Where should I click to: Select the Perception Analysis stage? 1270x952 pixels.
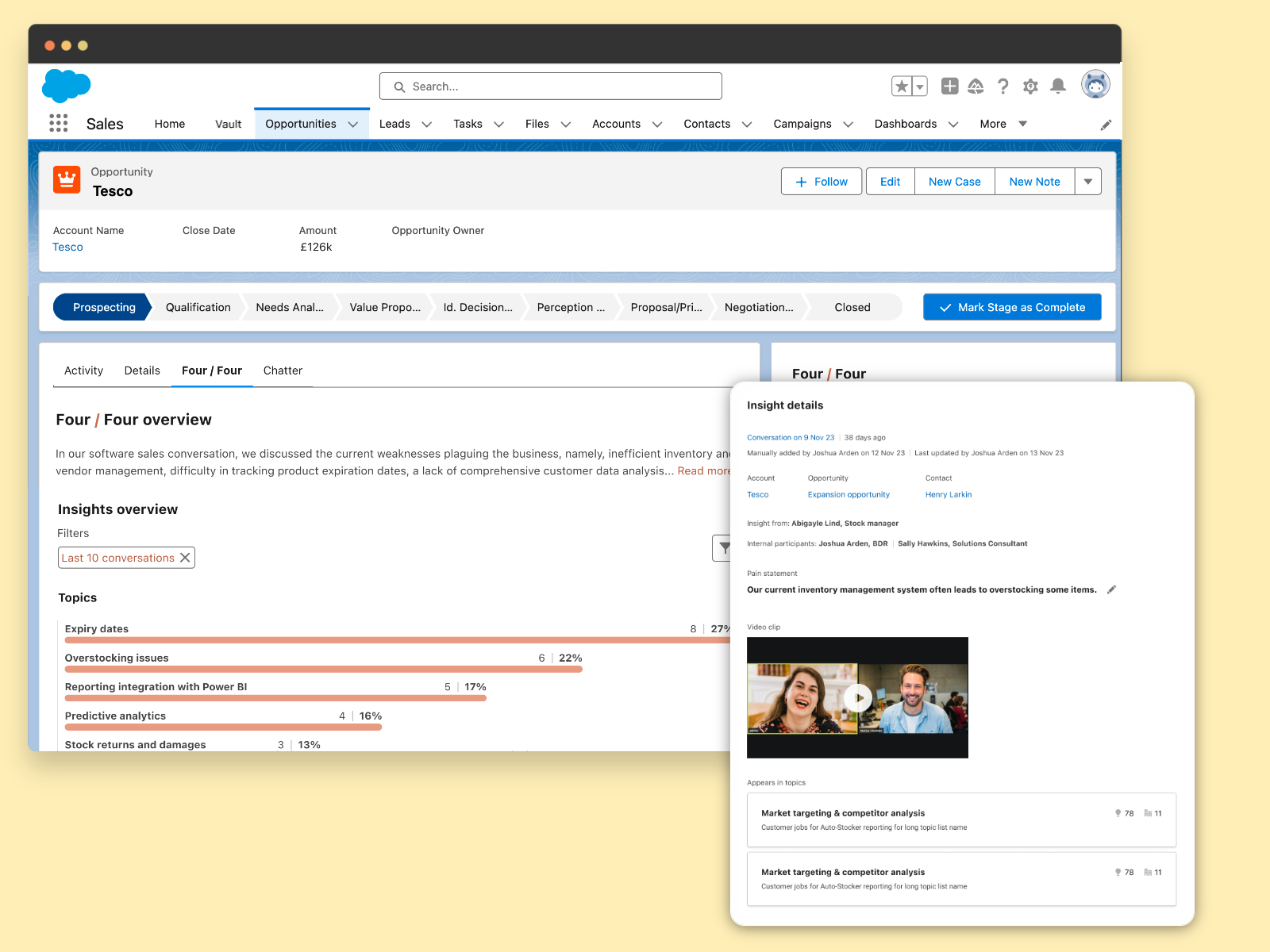(x=571, y=307)
